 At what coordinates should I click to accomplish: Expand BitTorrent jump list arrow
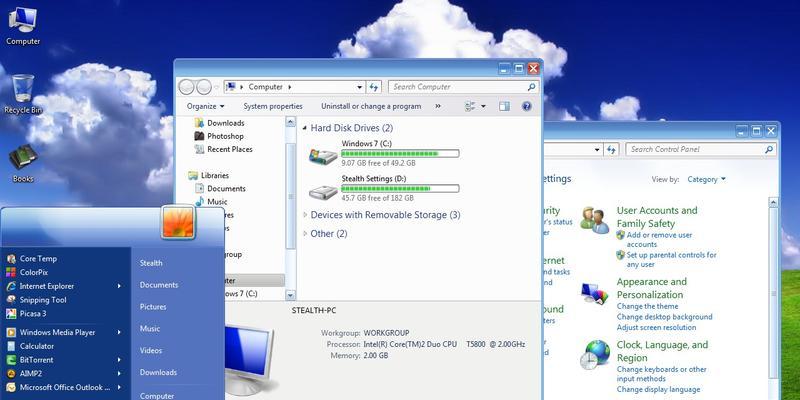pos(119,360)
